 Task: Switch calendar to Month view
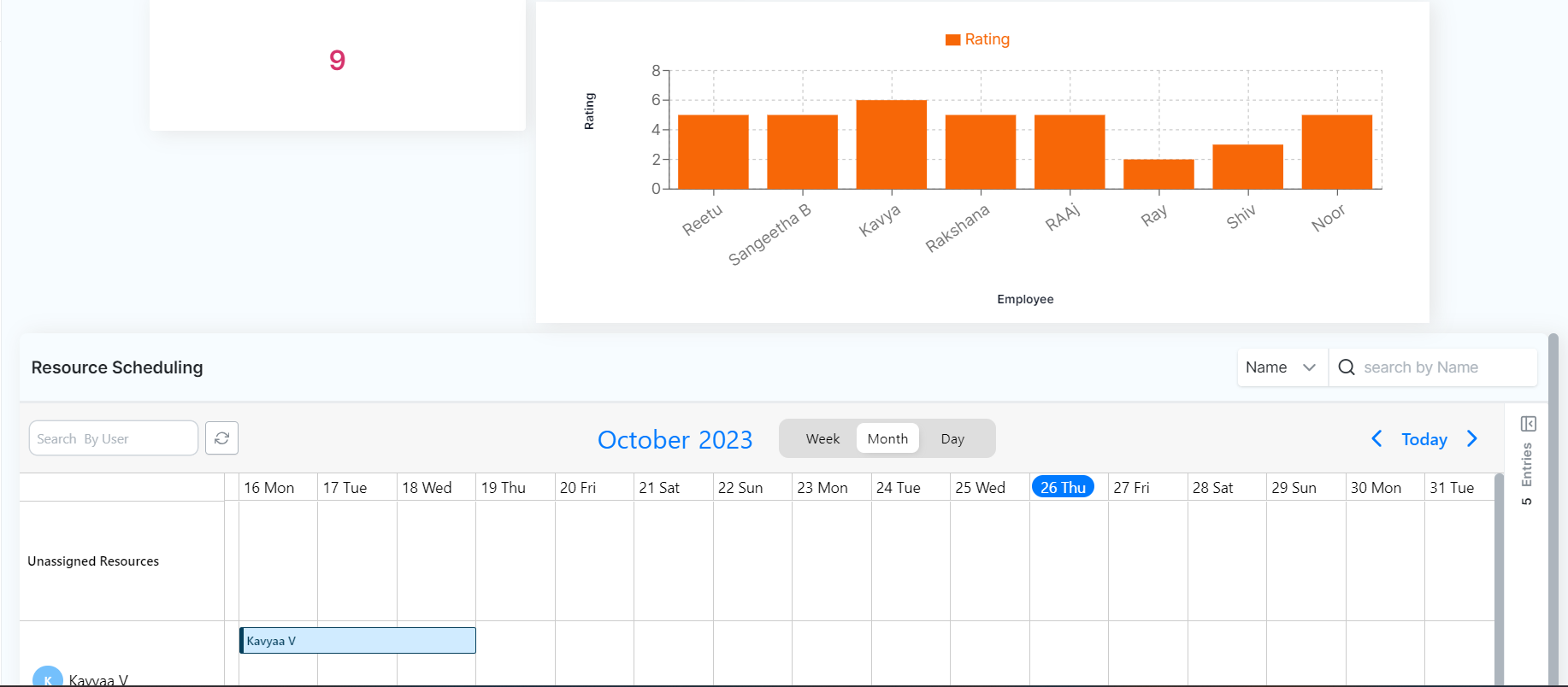(x=887, y=438)
